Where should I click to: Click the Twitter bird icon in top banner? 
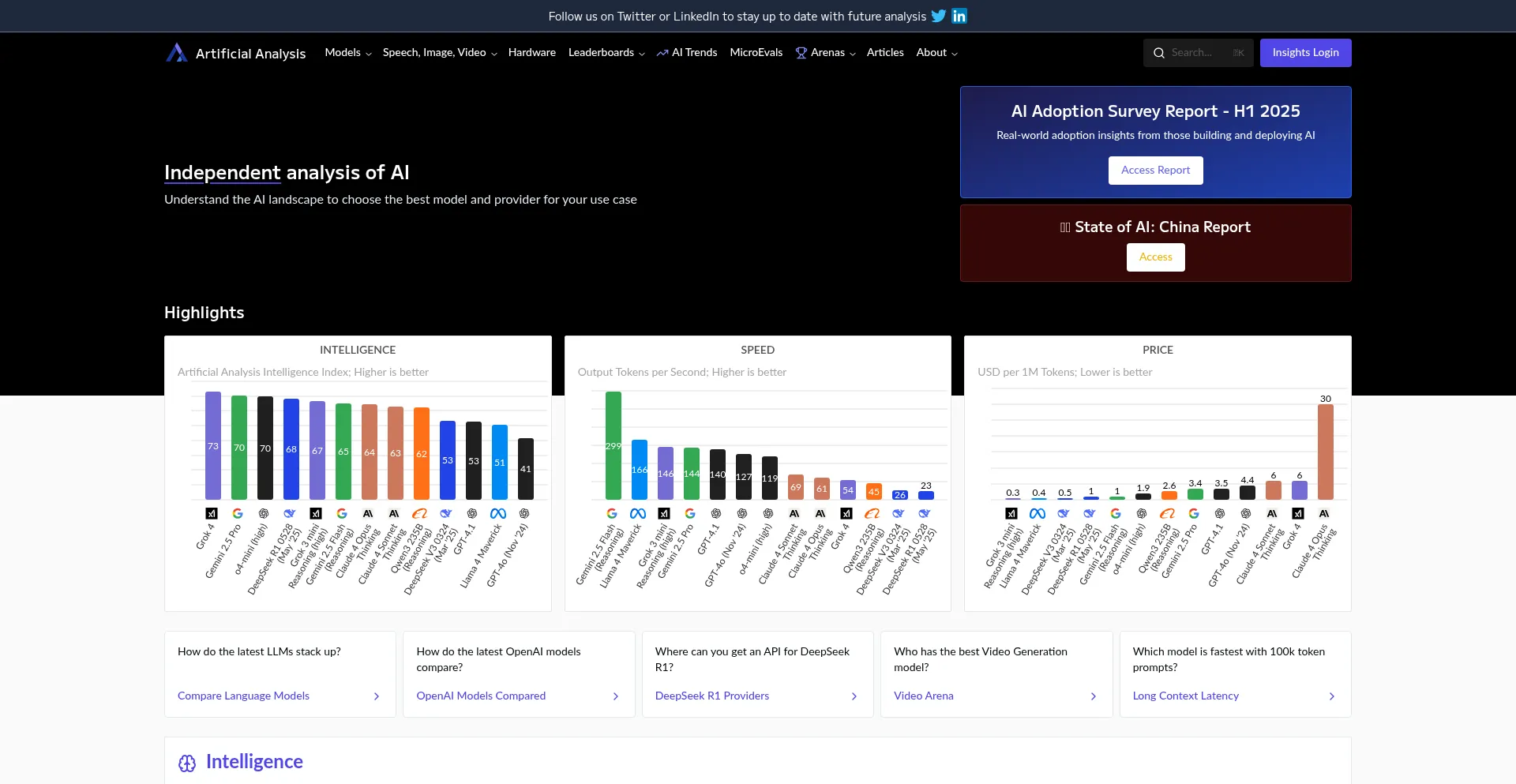938,16
